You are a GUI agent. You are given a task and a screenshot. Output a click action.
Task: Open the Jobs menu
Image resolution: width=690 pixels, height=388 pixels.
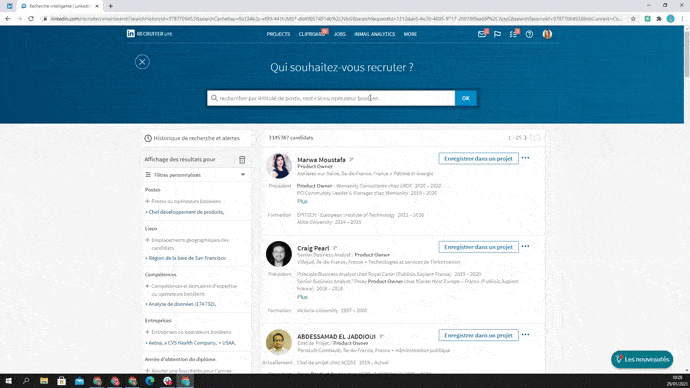(339, 34)
